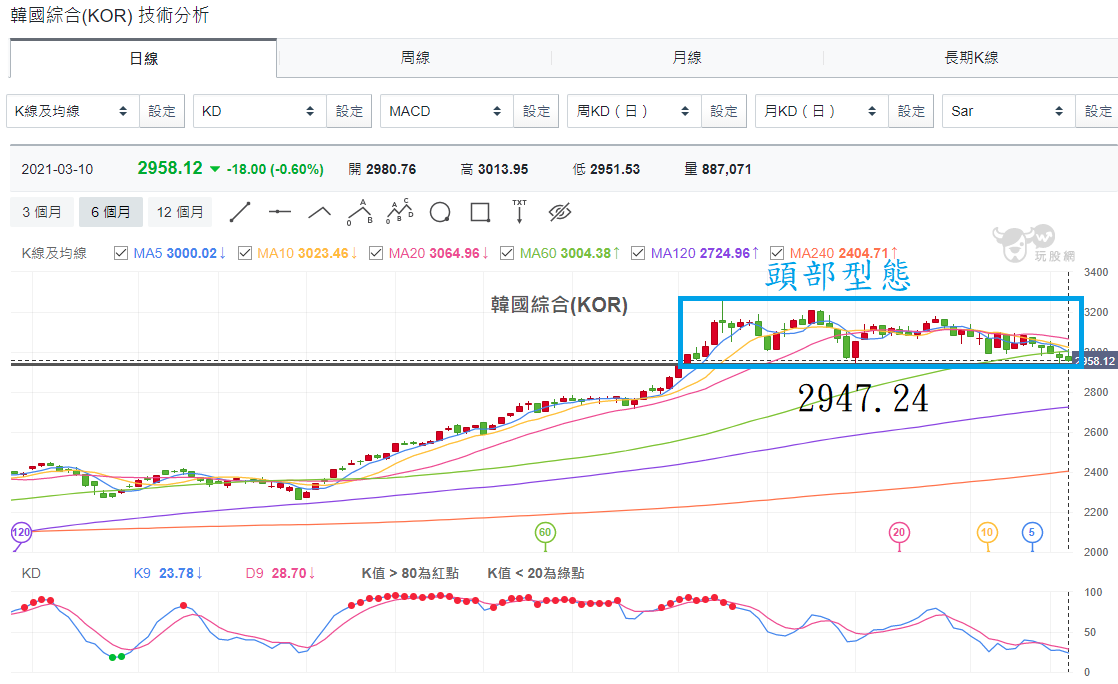The image size is (1118, 684).
Task: Uncheck the MA240 moving average checkbox
Action: (x=777, y=253)
